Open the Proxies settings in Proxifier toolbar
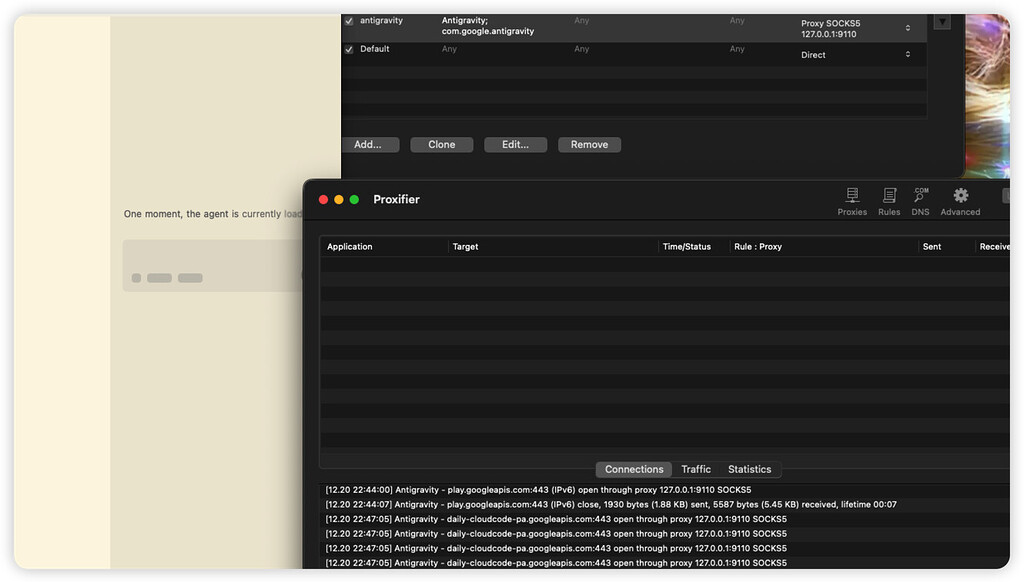Screen dimensions: 1024x582 coord(852,201)
